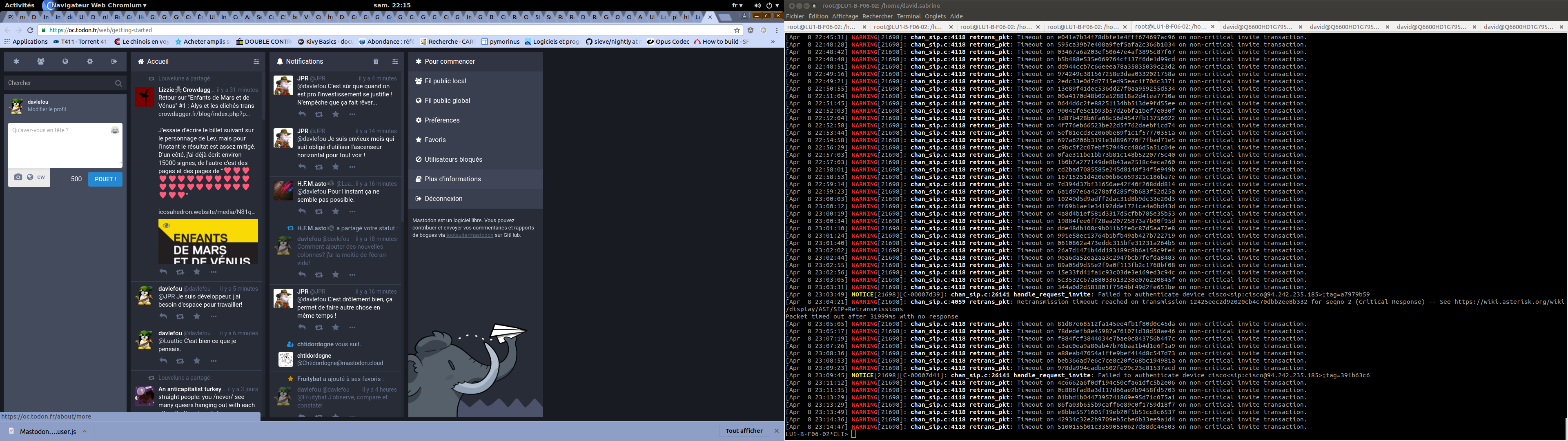Reload the page in Chromium
Viewport: 1568px width, 441px height.
click(30, 30)
